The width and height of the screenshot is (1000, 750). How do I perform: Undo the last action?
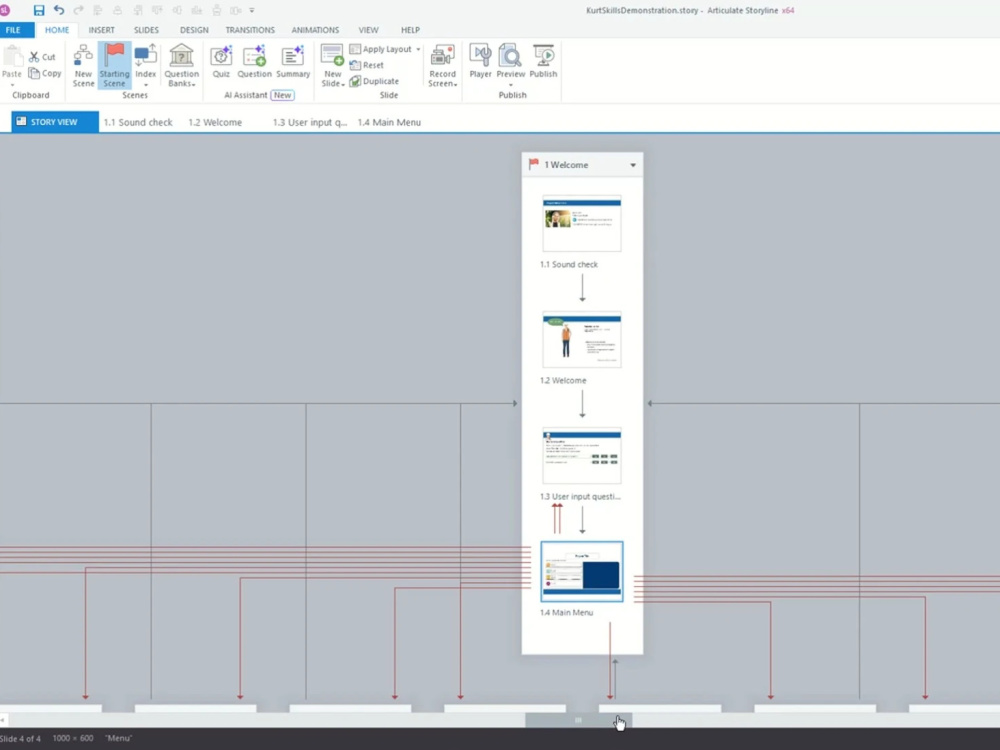[x=59, y=10]
